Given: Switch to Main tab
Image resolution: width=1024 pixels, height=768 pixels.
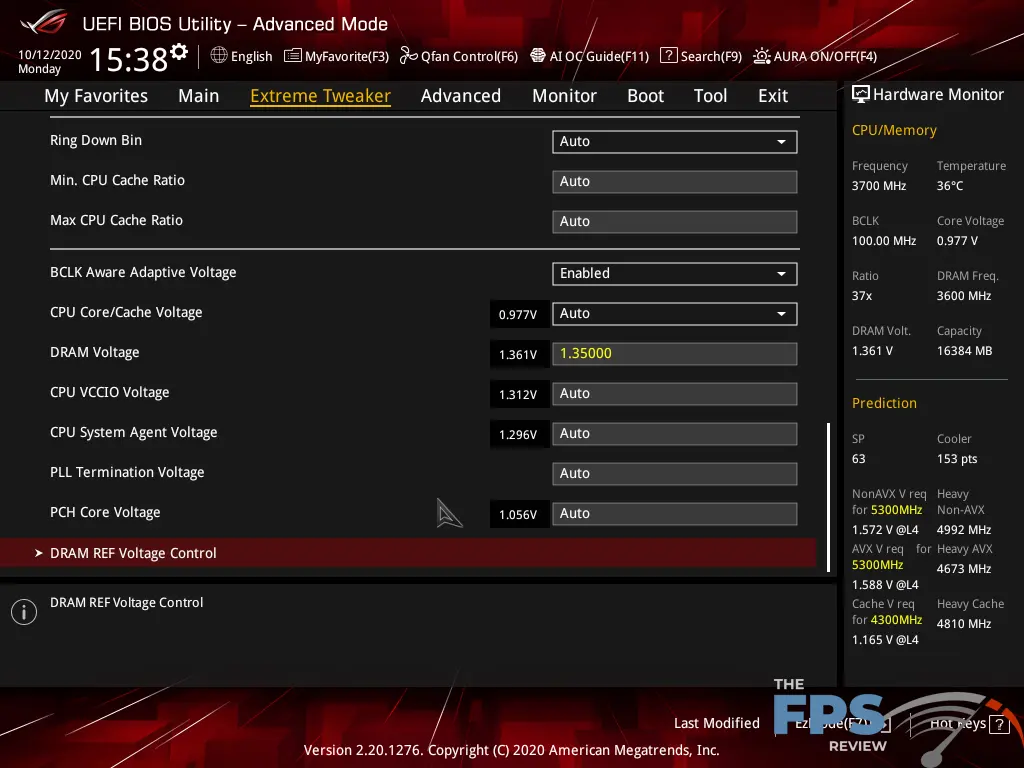Looking at the screenshot, I should pos(199,96).
